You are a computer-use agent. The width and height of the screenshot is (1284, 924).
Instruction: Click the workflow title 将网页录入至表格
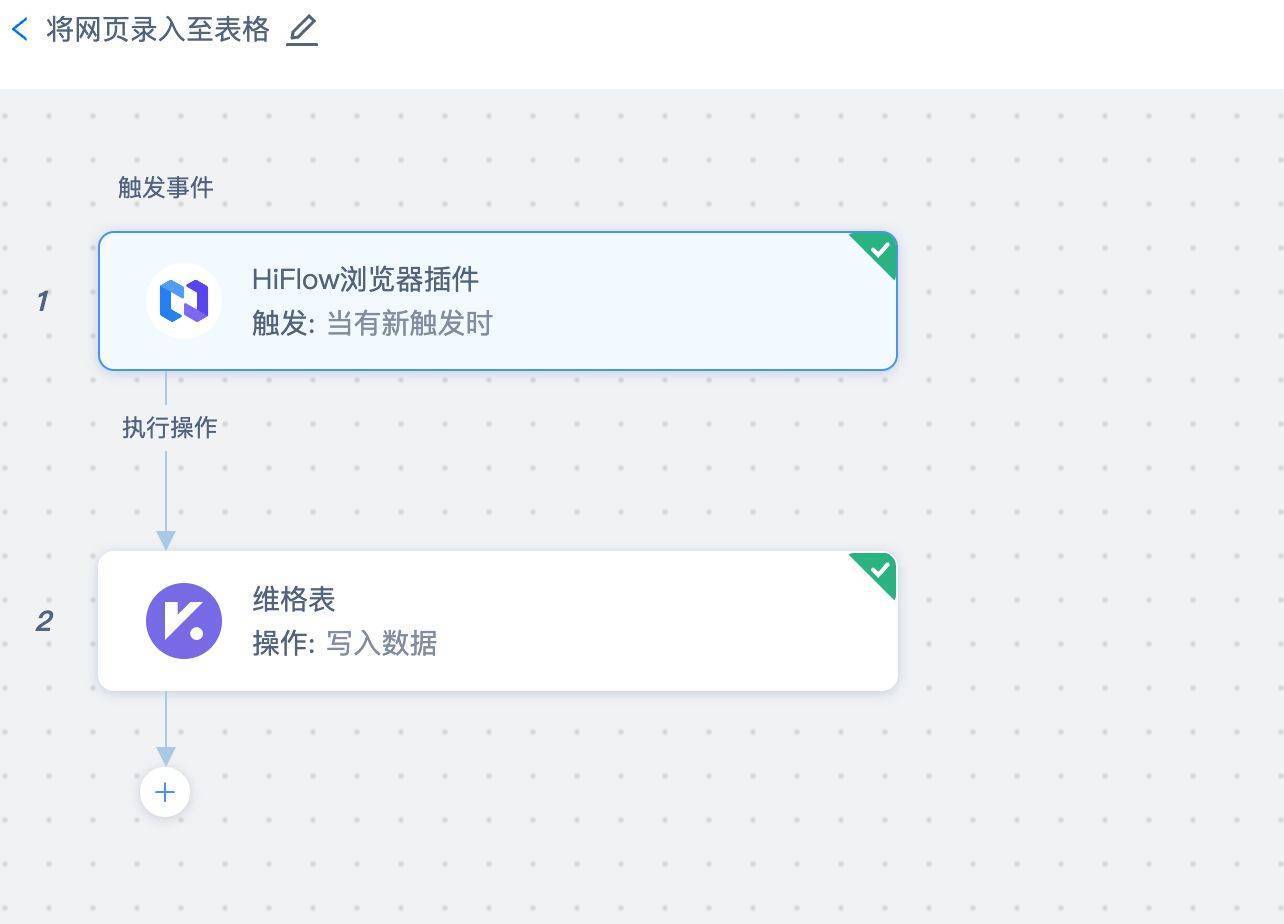coord(158,30)
